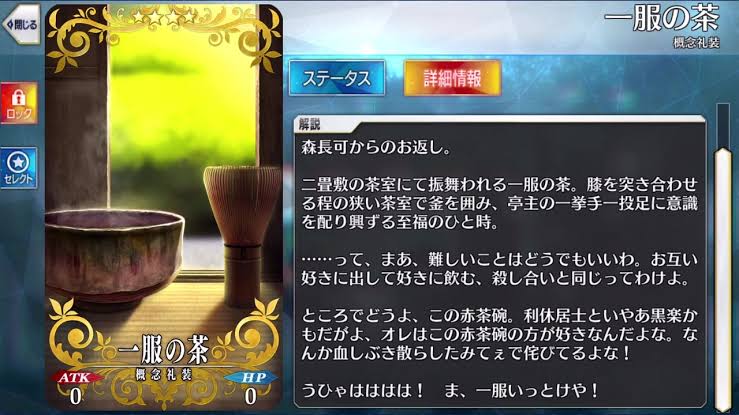Tap the 一服の茶 name banner on card
739x415 pixels.
point(163,350)
